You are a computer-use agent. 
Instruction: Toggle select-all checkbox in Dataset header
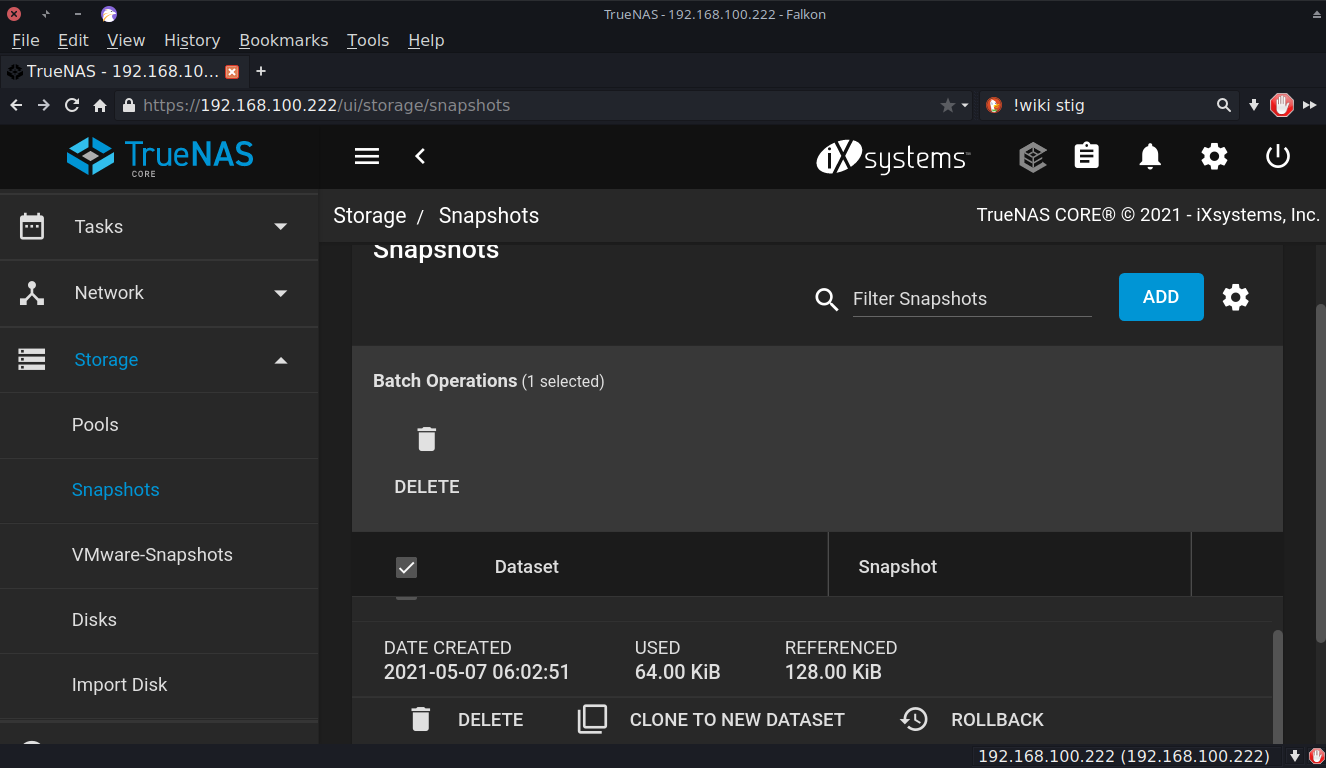406,567
